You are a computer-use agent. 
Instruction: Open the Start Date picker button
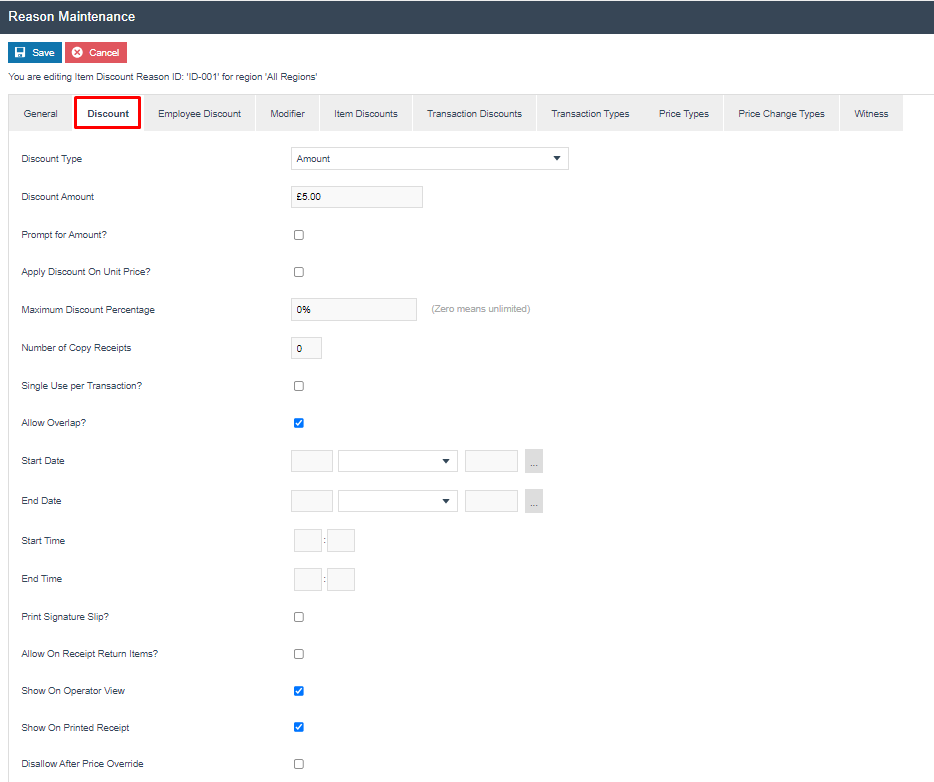[x=534, y=461]
